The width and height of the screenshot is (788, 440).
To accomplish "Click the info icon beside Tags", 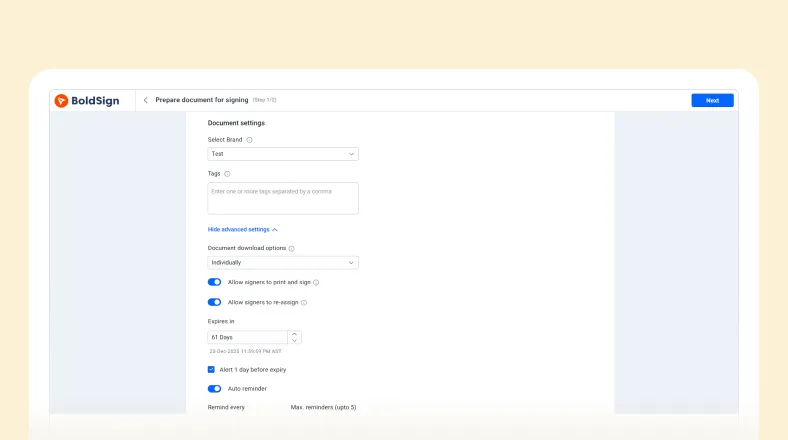I will (227, 174).
